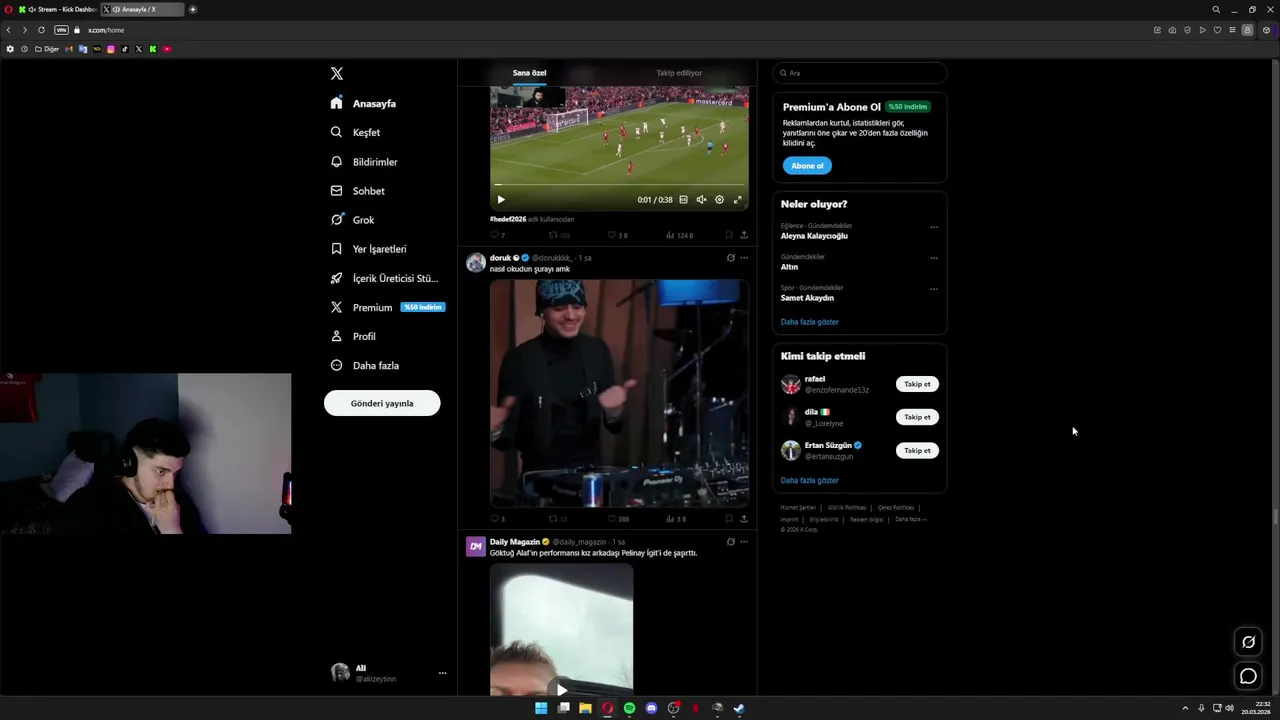
Task: Follow Ertan Süzgün with Takip et
Action: [917, 450]
